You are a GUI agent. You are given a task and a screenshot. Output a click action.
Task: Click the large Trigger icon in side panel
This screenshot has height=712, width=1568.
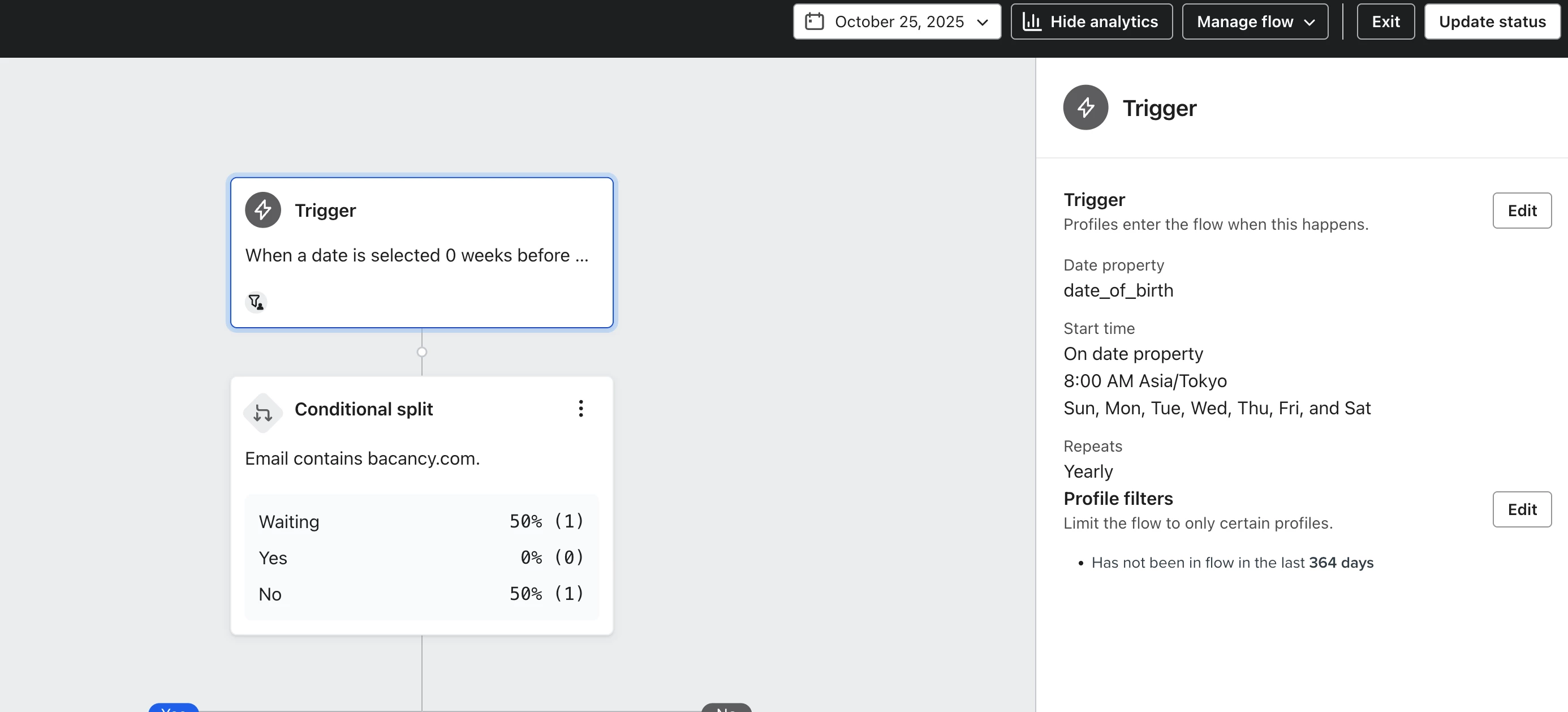tap(1085, 108)
